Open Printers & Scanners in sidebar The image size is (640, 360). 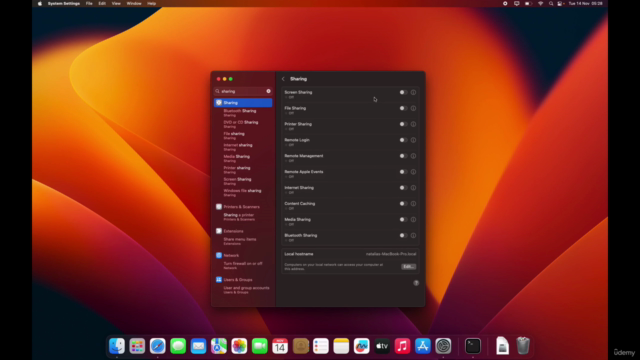click(243, 207)
